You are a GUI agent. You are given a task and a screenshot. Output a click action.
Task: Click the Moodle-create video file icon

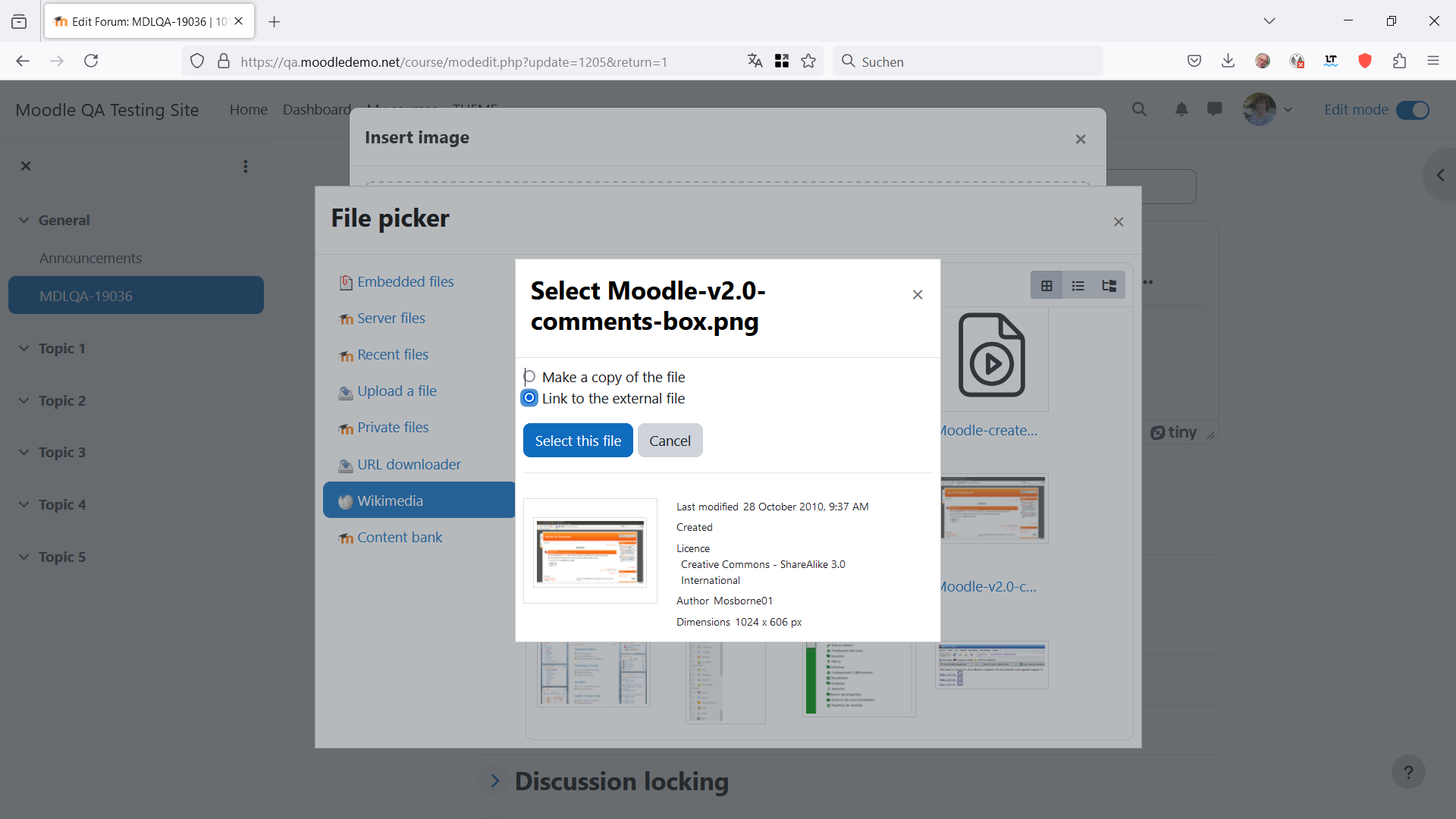point(992,355)
